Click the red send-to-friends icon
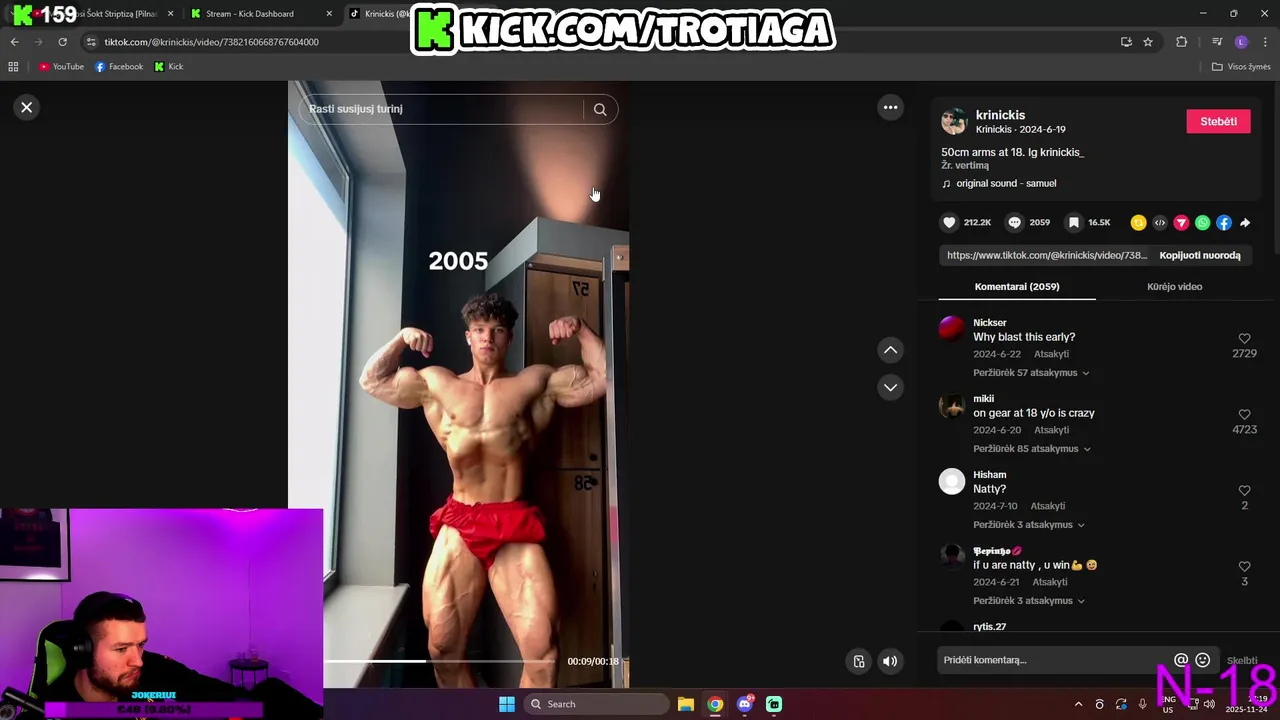1280x720 pixels. tap(1181, 223)
